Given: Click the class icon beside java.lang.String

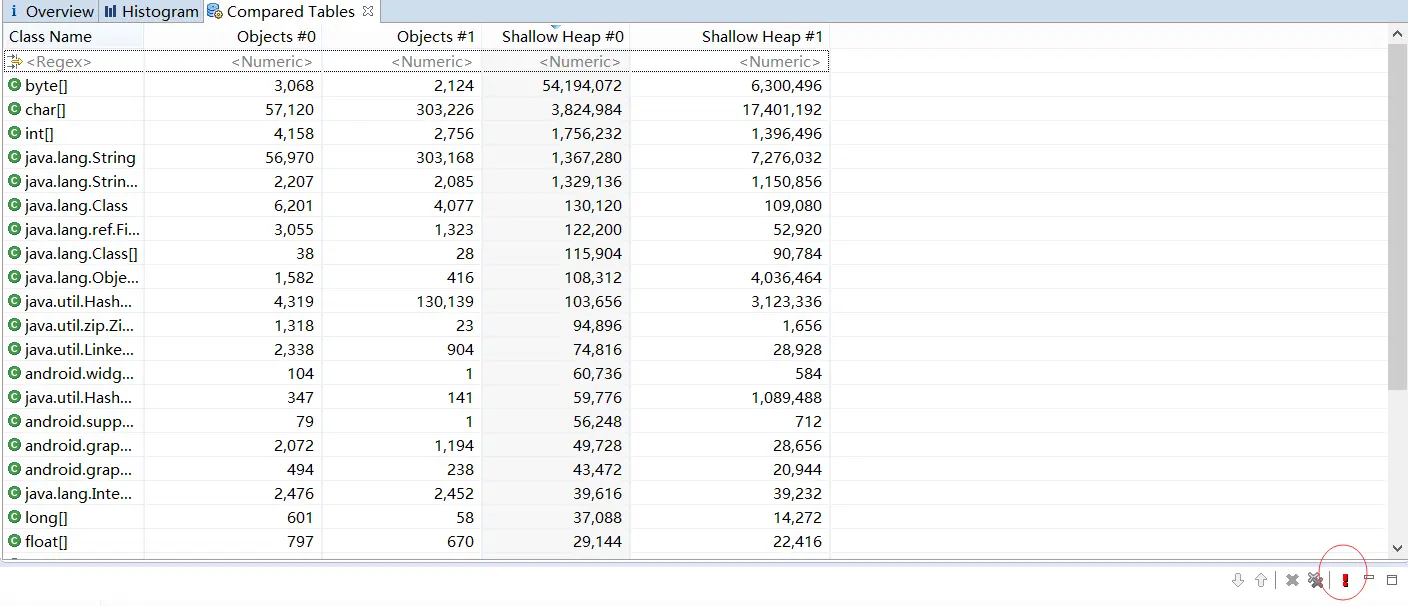Looking at the screenshot, I should pyautogui.click(x=14, y=157).
